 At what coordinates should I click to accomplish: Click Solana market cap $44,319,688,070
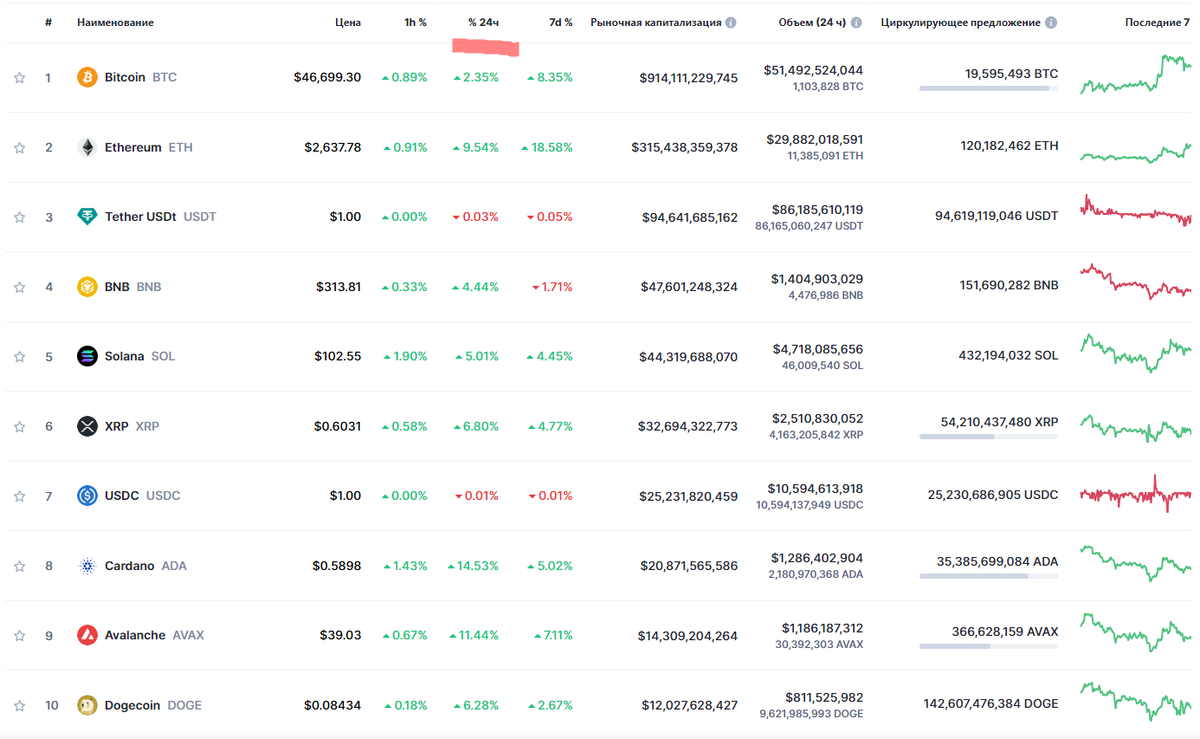[689, 356]
